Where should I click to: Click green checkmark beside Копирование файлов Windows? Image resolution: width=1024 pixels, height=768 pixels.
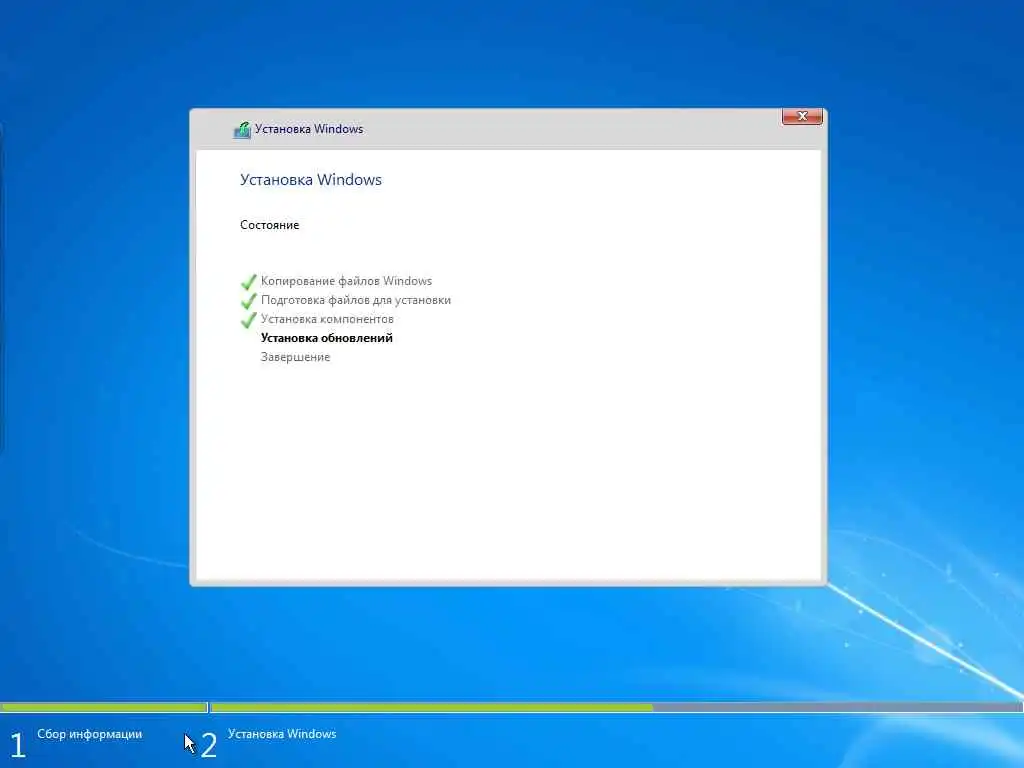(x=248, y=282)
